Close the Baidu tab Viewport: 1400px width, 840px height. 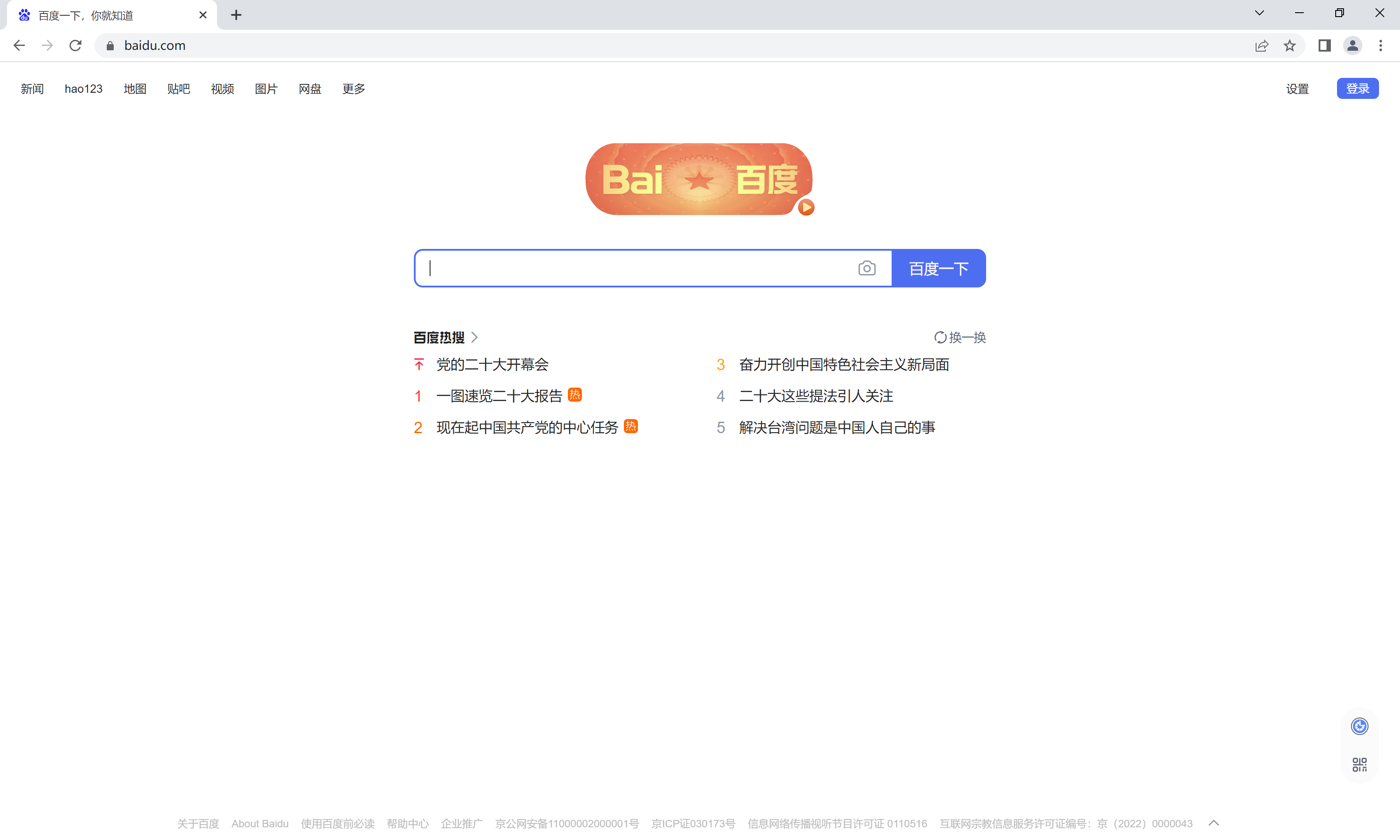click(x=203, y=15)
